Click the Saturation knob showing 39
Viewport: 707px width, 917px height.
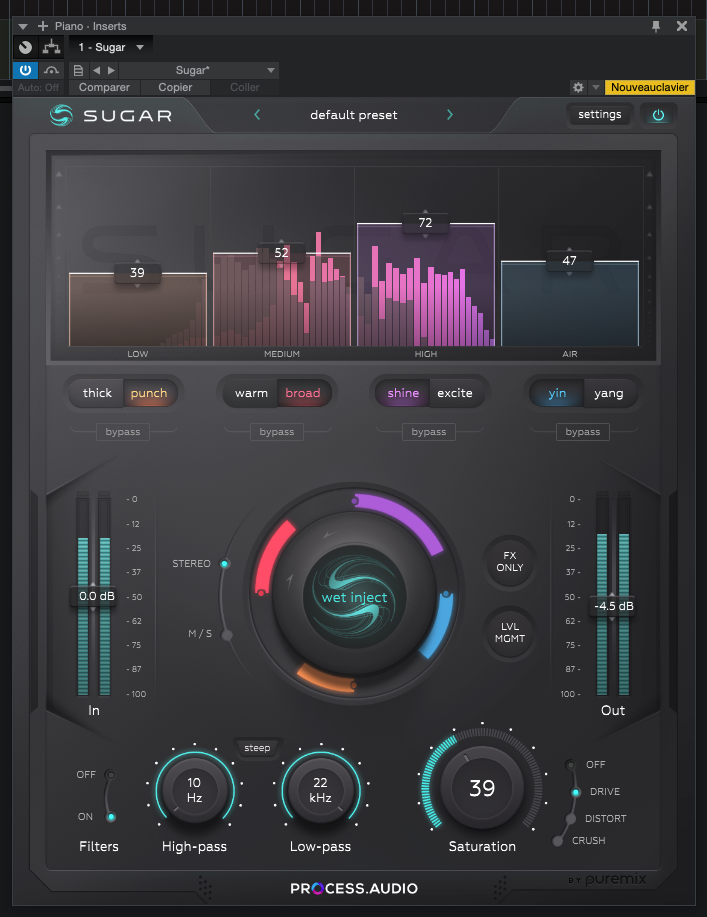tap(482, 788)
